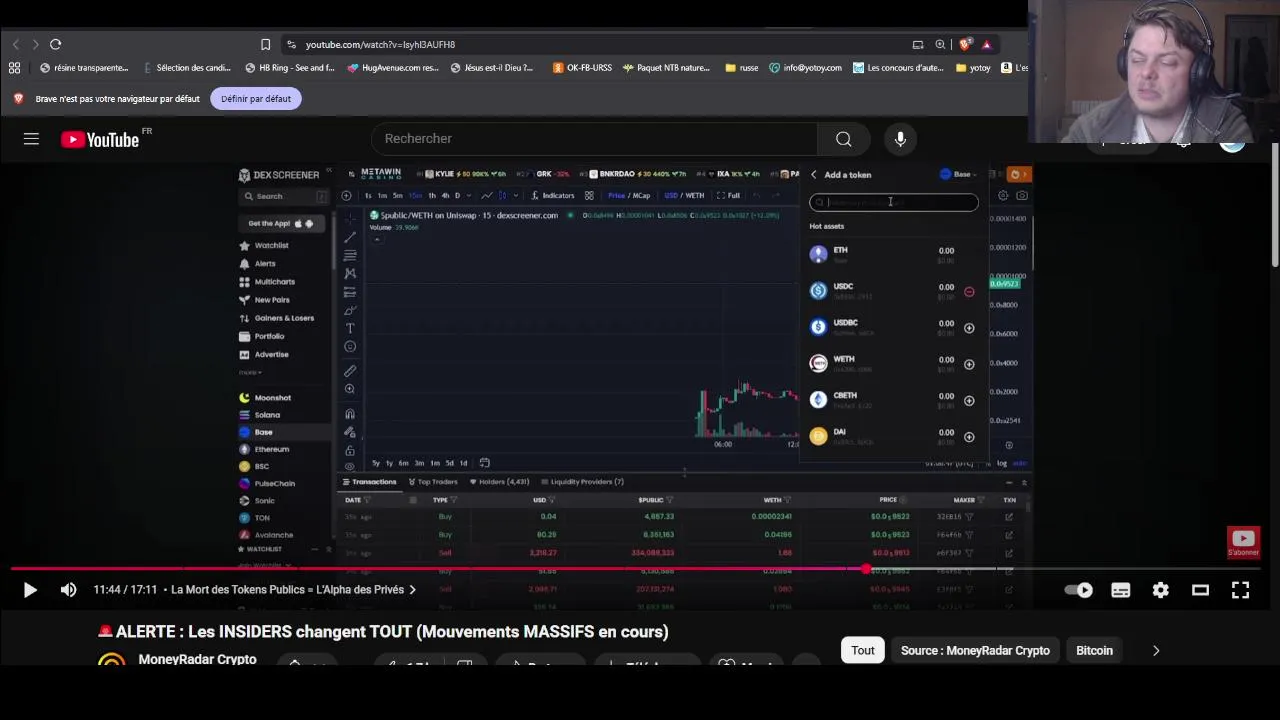This screenshot has width=1280, height=720.
Task: Click the Dexscreener Search field
Action: (283, 196)
